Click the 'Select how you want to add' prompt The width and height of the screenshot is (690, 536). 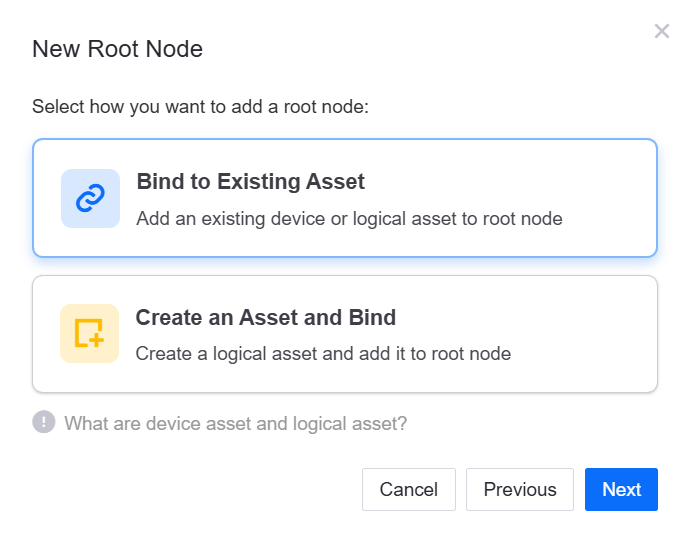tap(200, 106)
